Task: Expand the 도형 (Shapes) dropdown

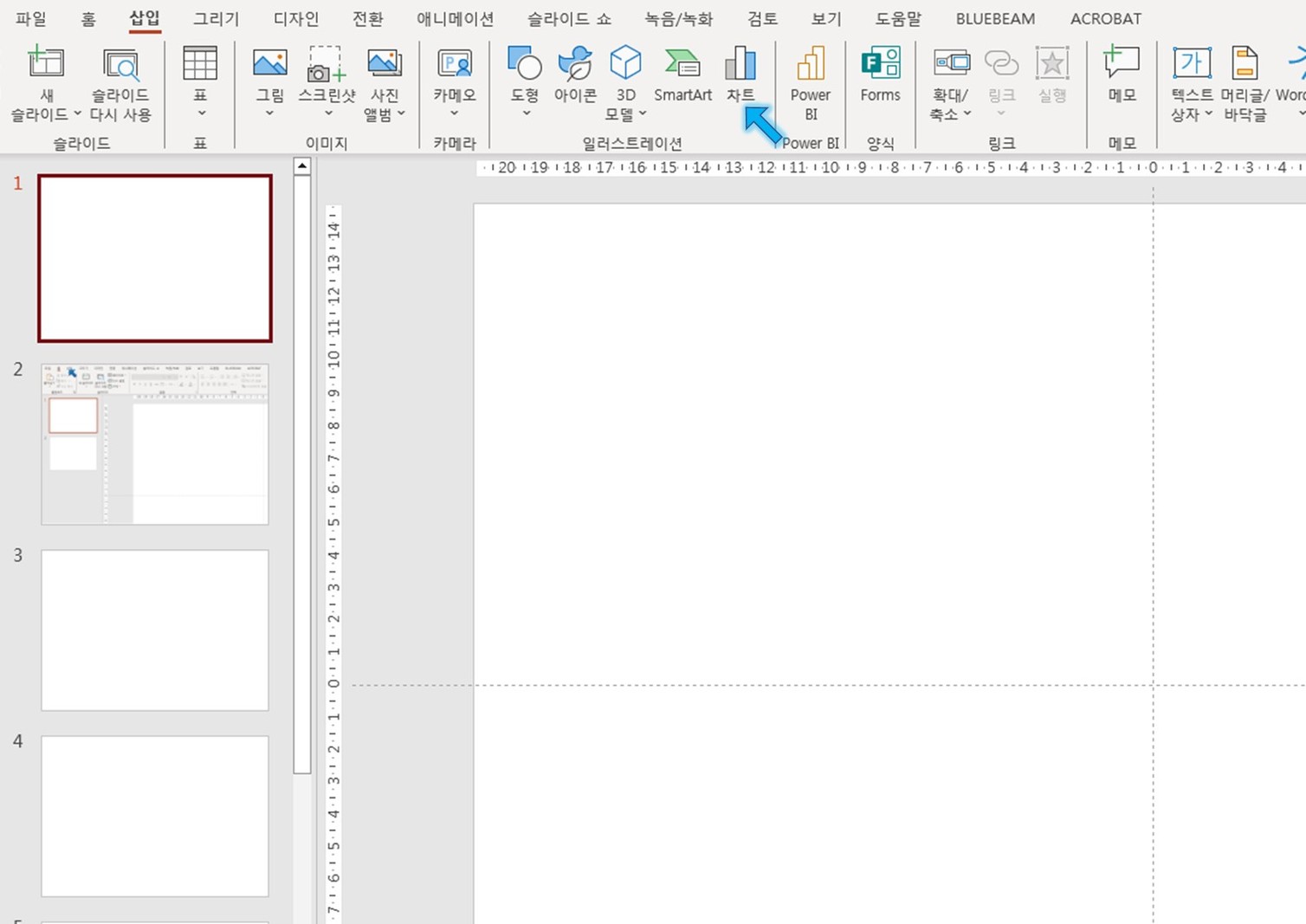Action: [x=525, y=113]
